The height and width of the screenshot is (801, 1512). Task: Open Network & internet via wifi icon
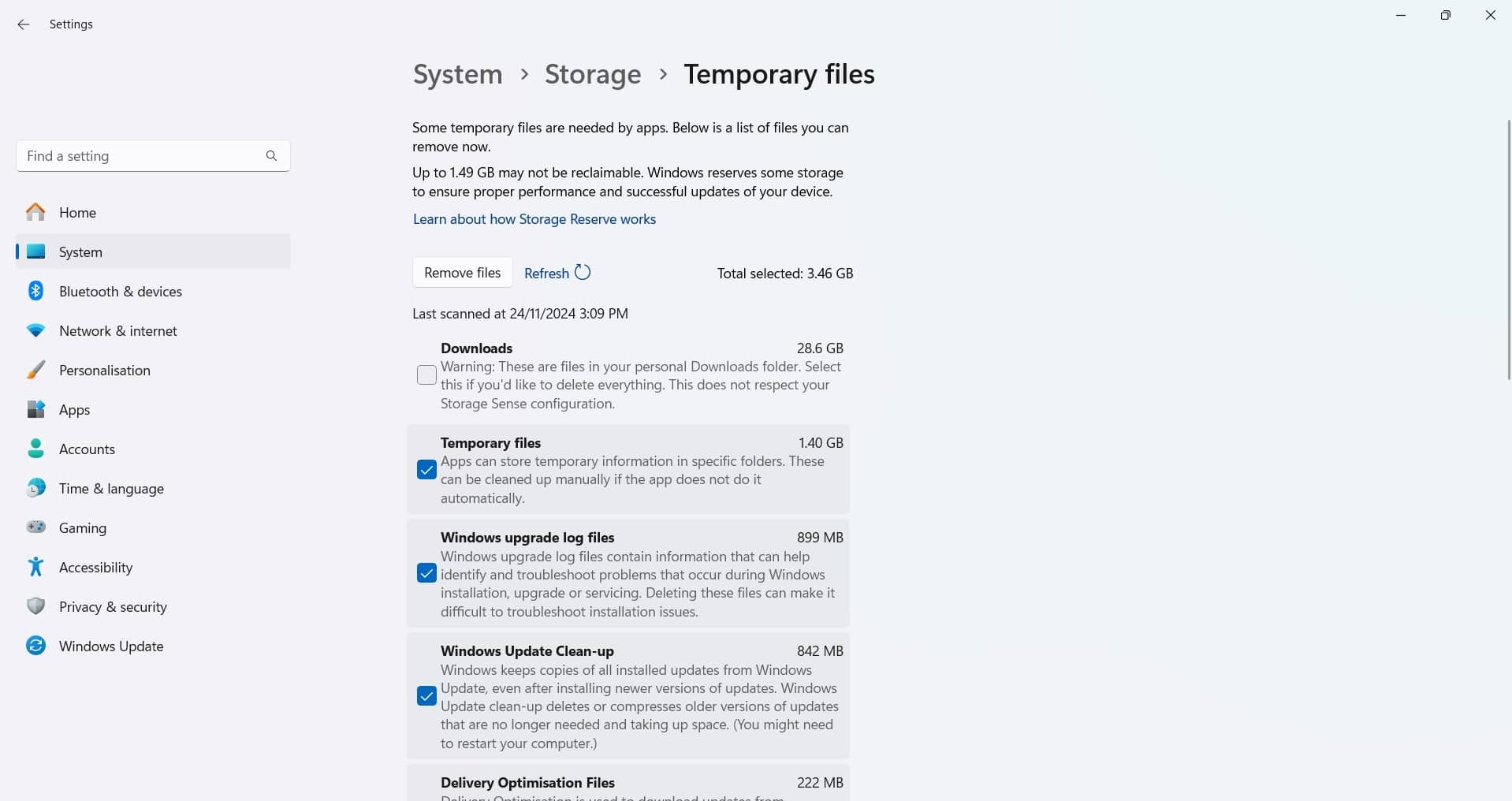click(35, 330)
